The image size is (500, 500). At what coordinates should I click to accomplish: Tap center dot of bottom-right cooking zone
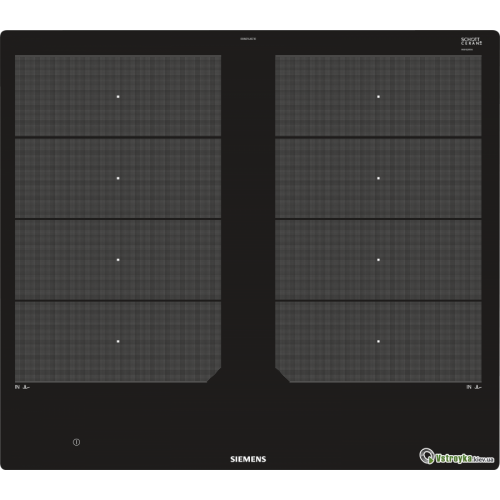tap(378, 341)
